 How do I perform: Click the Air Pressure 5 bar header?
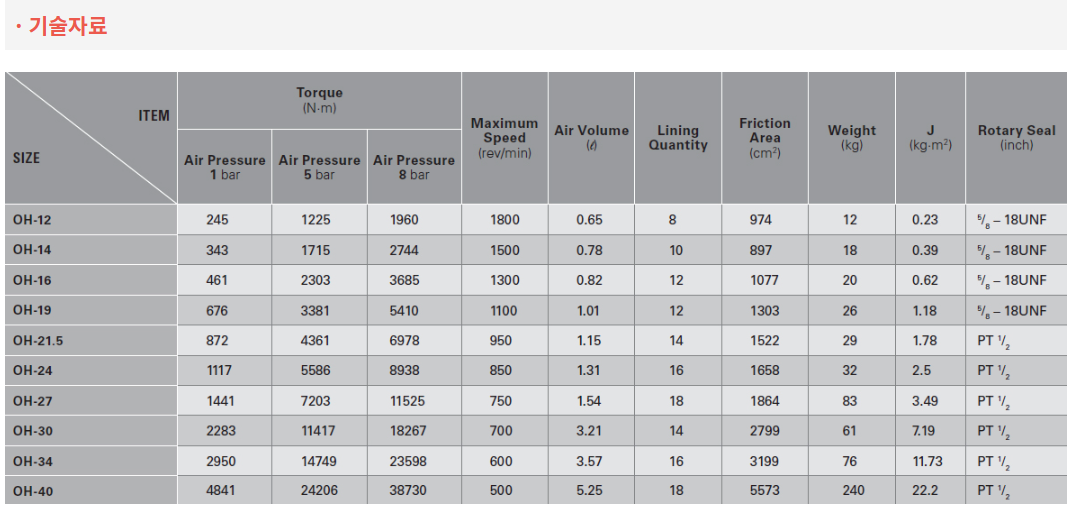coord(319,167)
